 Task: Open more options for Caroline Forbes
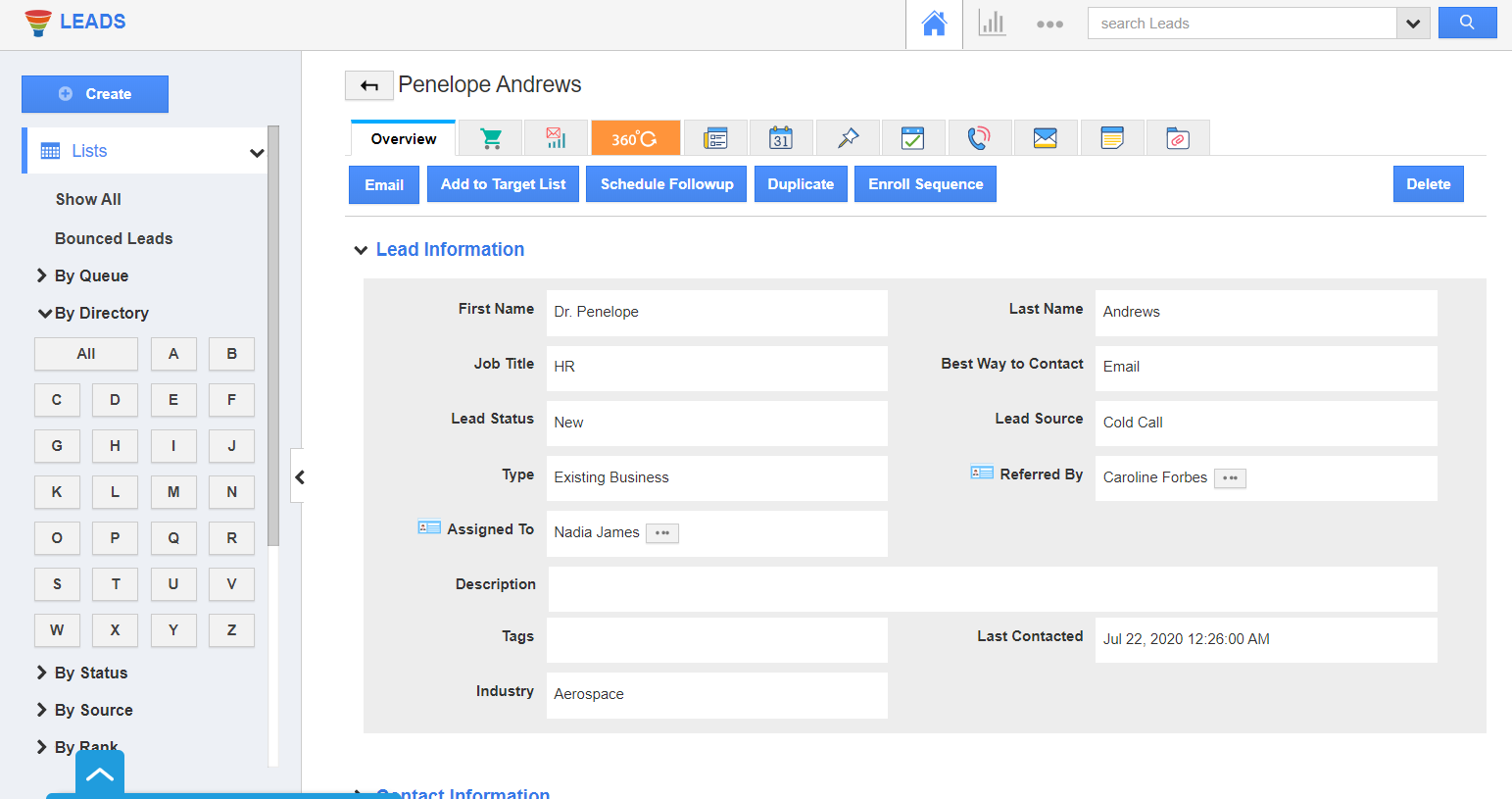[1230, 478]
